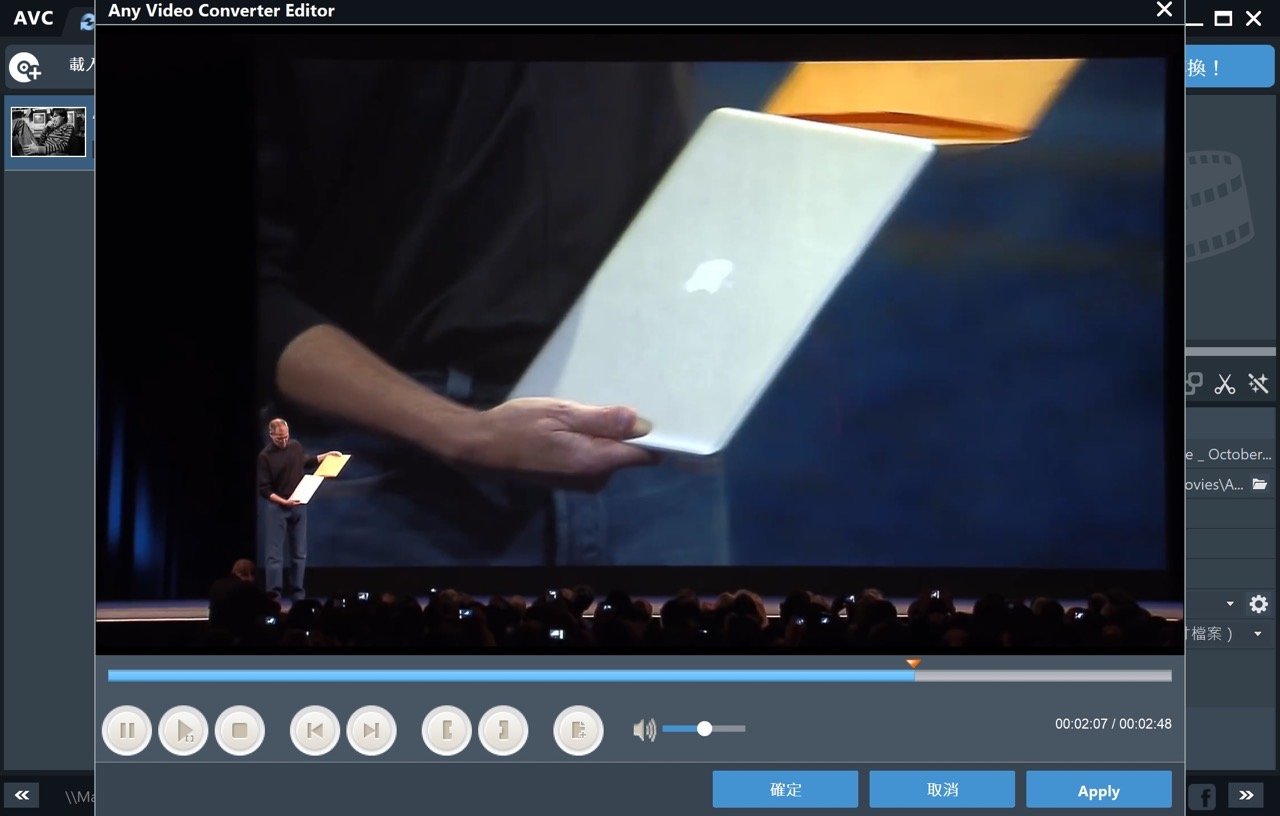This screenshot has width=1280, height=816.
Task: Expand the panel with the right double-arrow button
Action: (x=1246, y=795)
